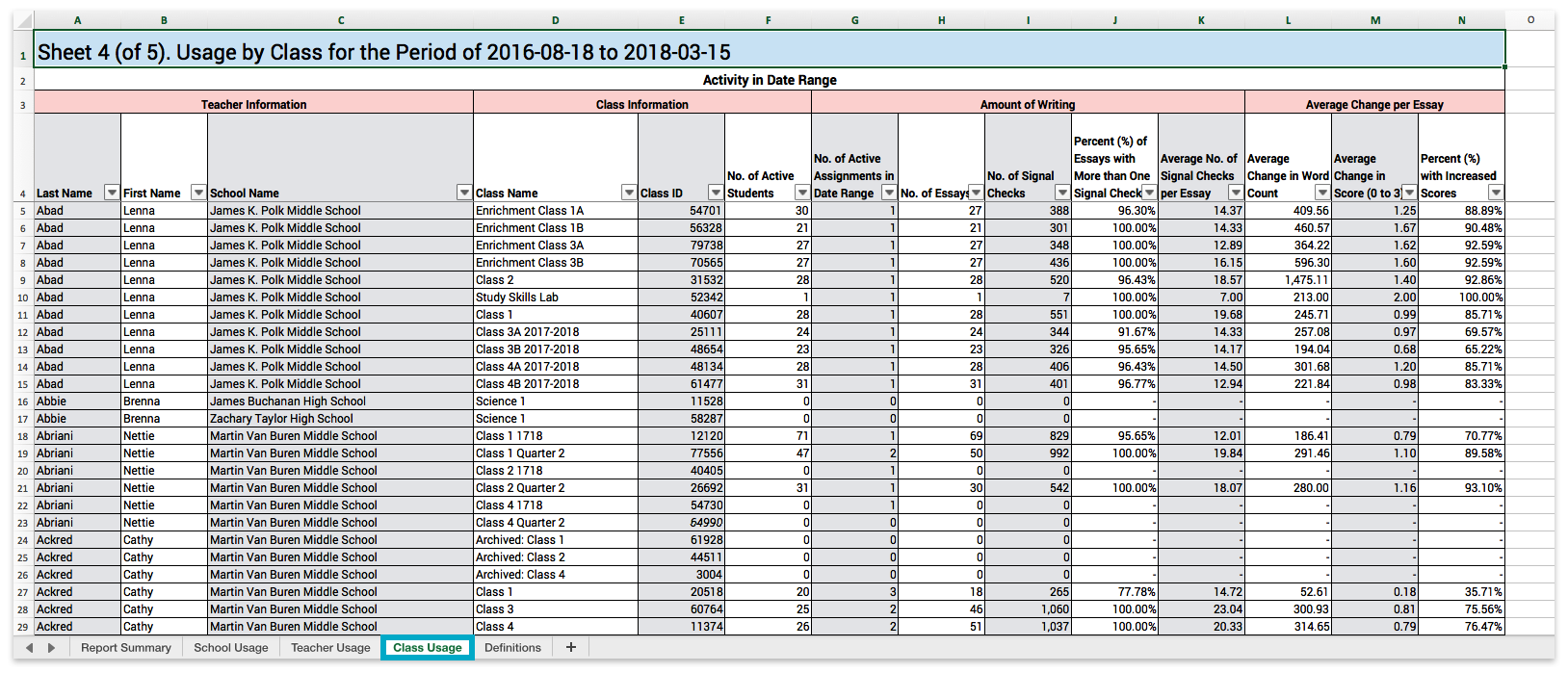1568x673 pixels.
Task: Select the Class Usage sheet tab
Action: click(x=427, y=648)
